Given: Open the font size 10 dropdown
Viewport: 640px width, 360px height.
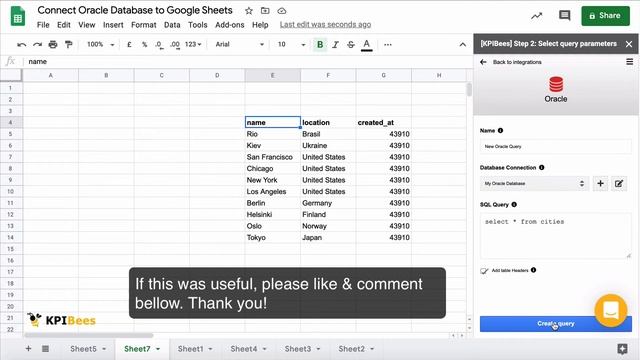Looking at the screenshot, I should click(291, 44).
